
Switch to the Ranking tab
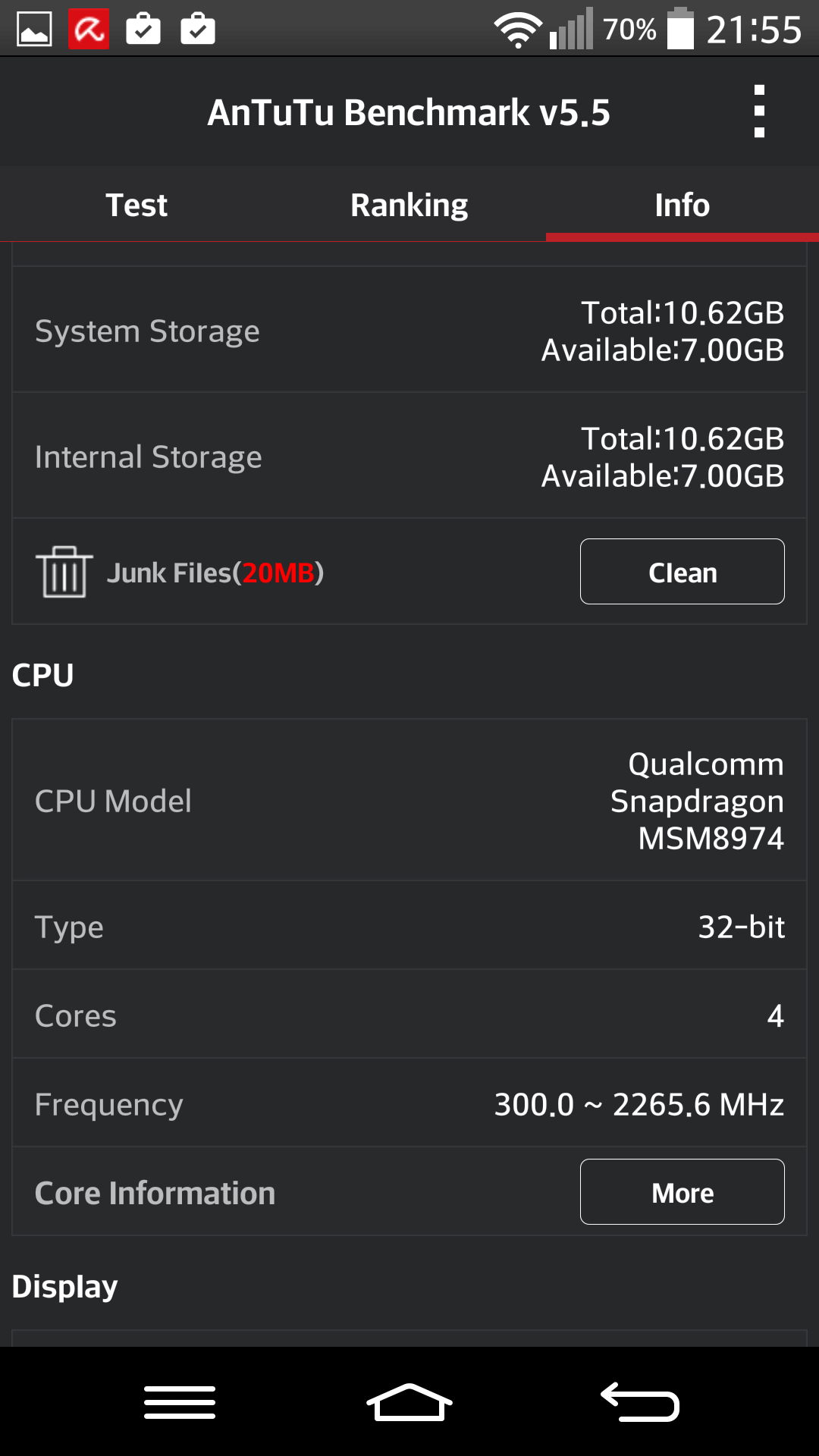409,205
